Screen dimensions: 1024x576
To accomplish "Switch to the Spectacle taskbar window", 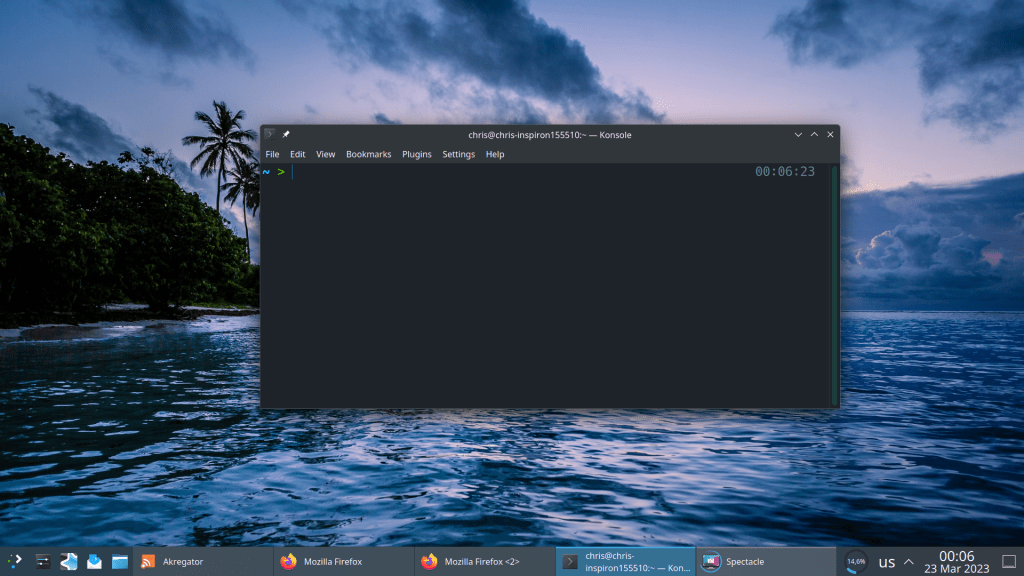I will (765, 562).
